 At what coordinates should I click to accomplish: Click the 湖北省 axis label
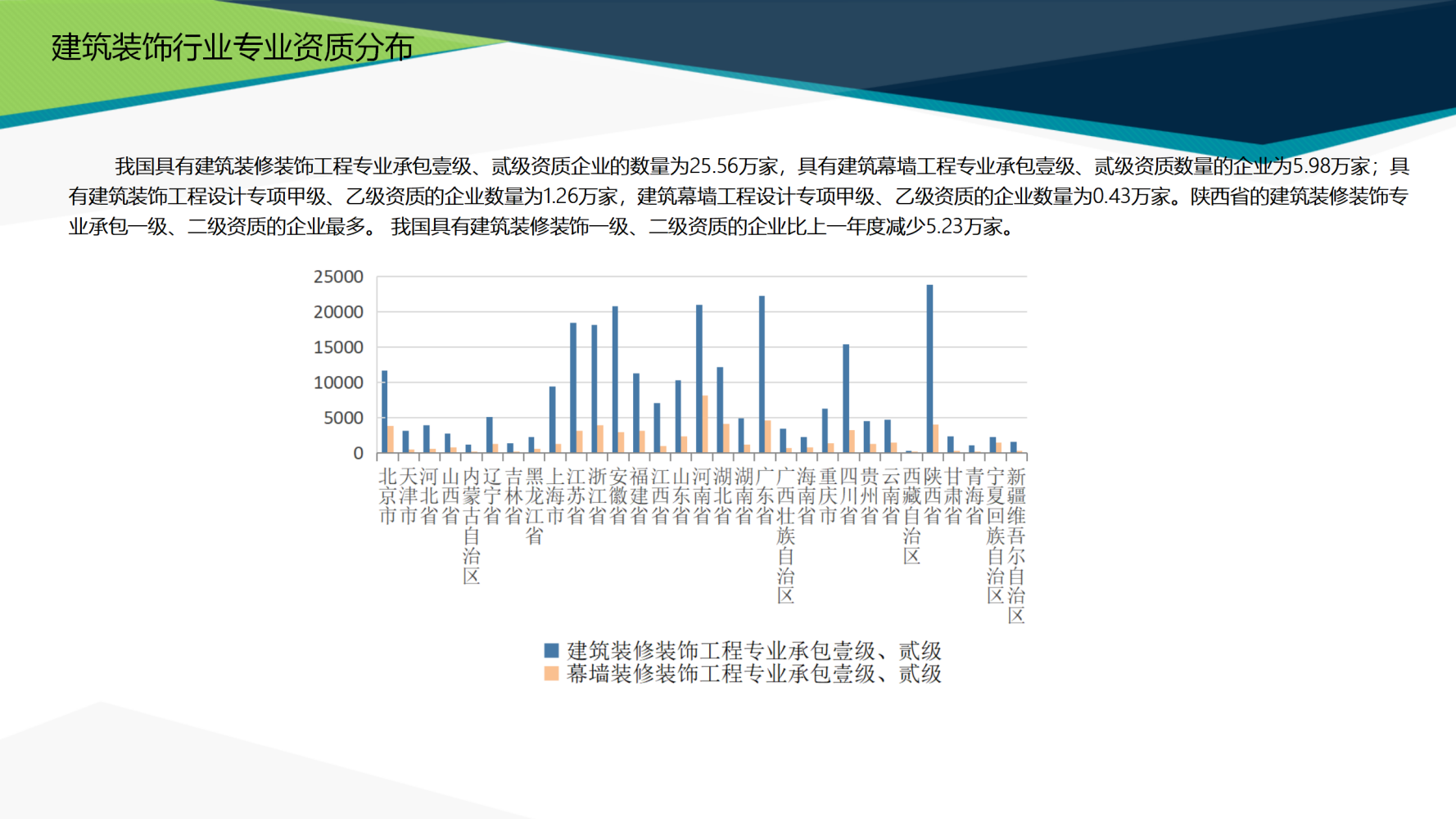point(723,495)
